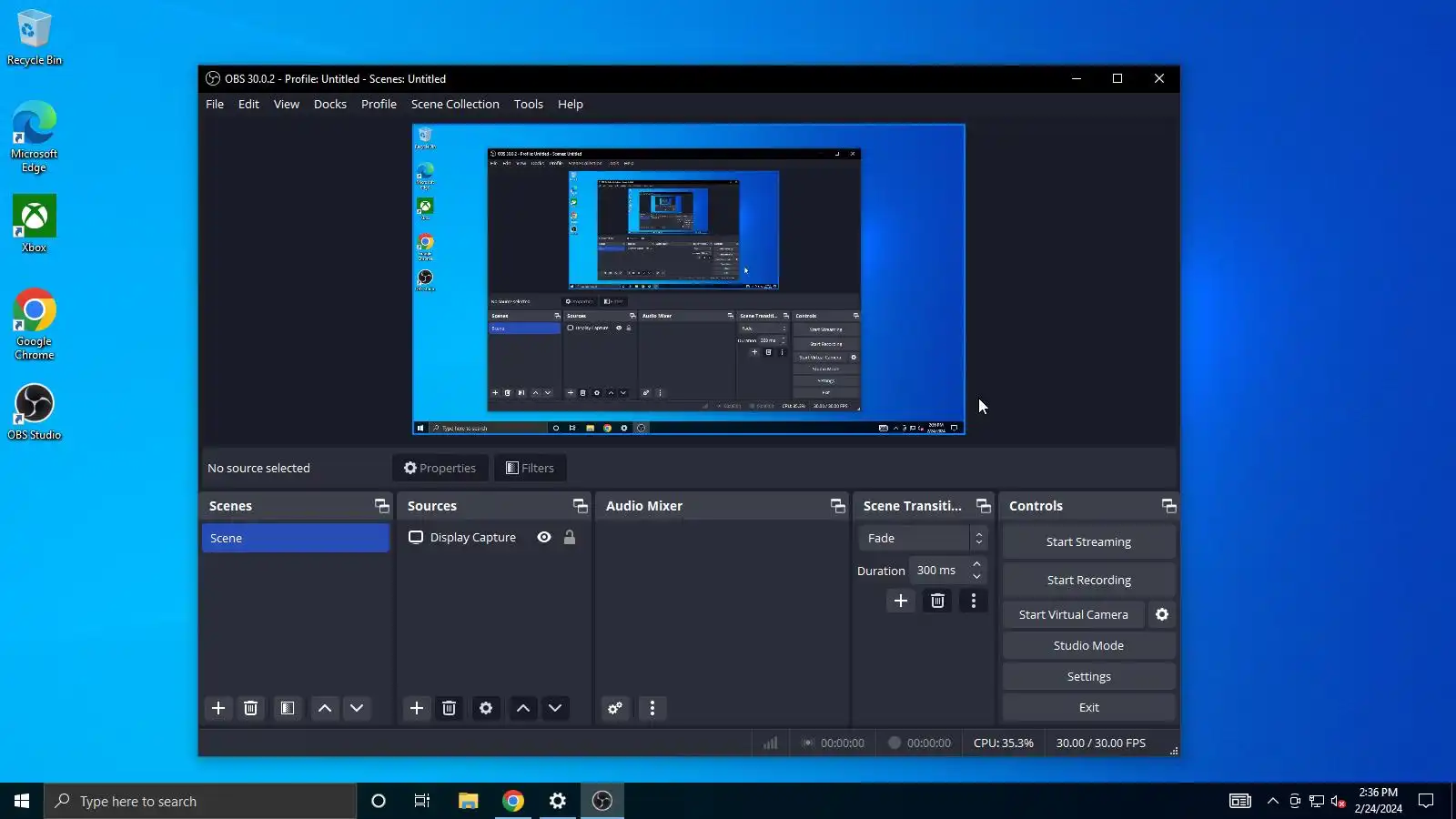Image resolution: width=1456 pixels, height=819 pixels.
Task: Float the Controls dock
Action: point(1169,506)
